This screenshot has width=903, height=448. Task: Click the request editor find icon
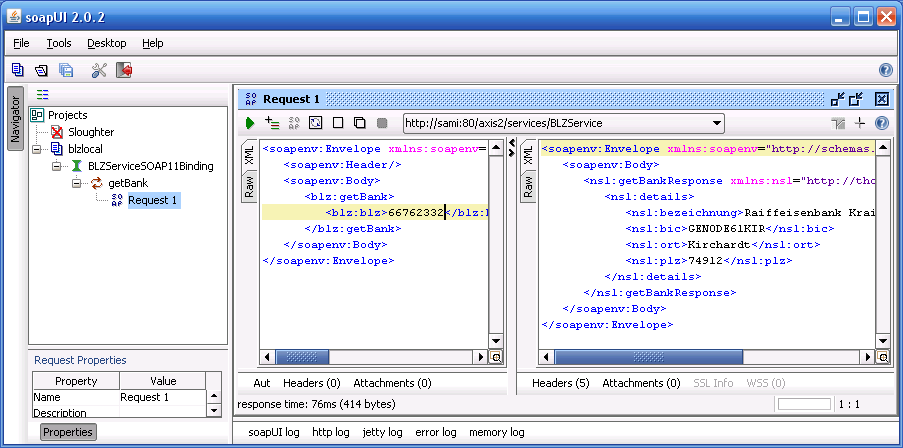coord(495,357)
